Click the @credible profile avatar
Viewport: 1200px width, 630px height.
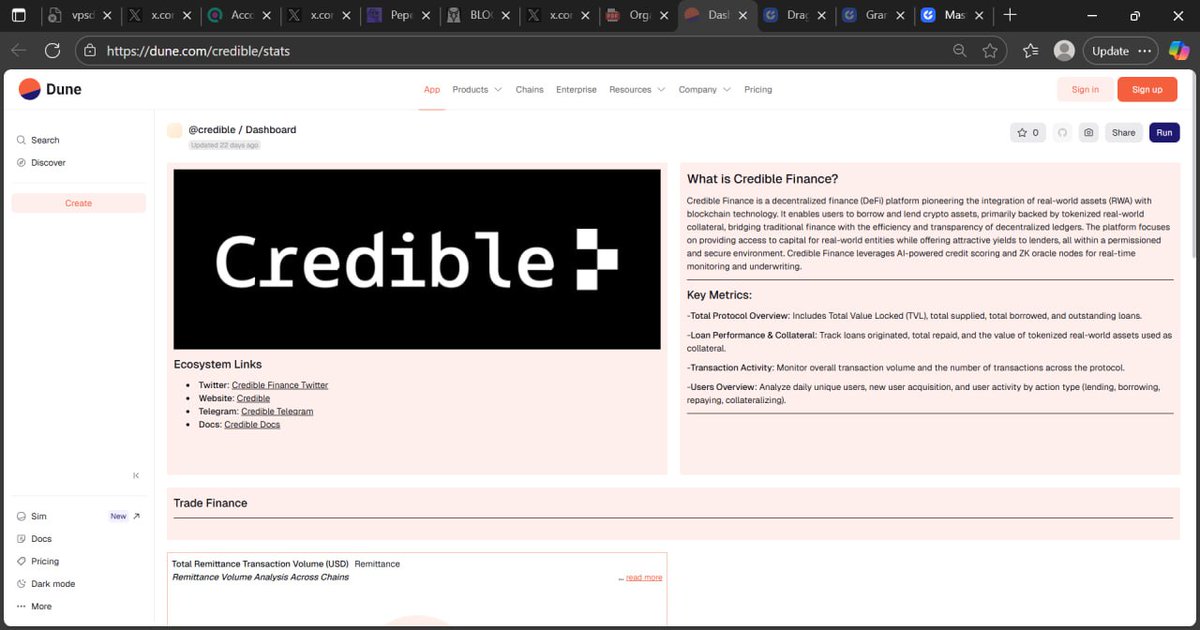coord(175,130)
